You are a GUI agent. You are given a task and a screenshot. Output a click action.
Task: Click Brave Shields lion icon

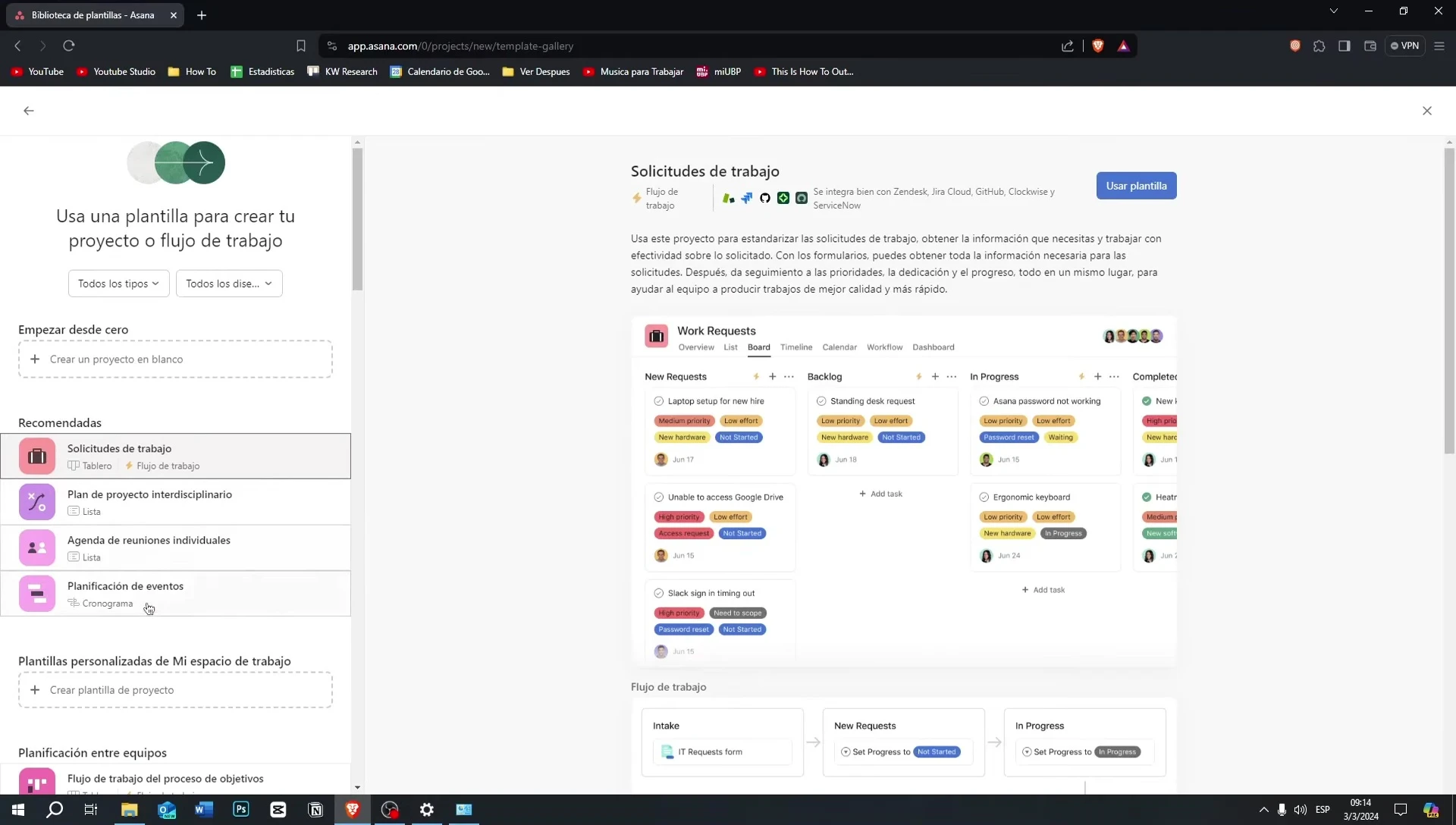click(1098, 46)
